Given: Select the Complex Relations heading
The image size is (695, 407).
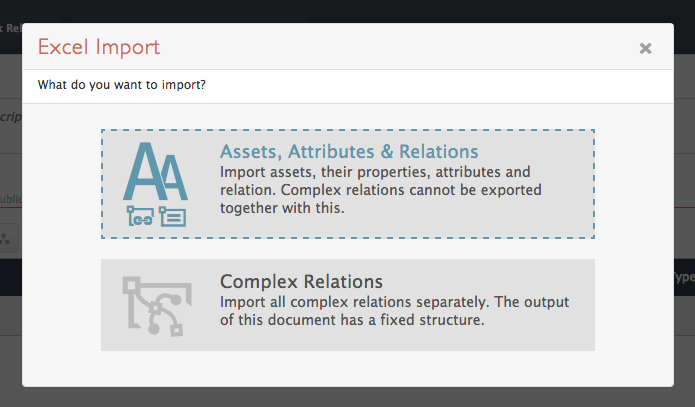Looking at the screenshot, I should pos(301,282).
